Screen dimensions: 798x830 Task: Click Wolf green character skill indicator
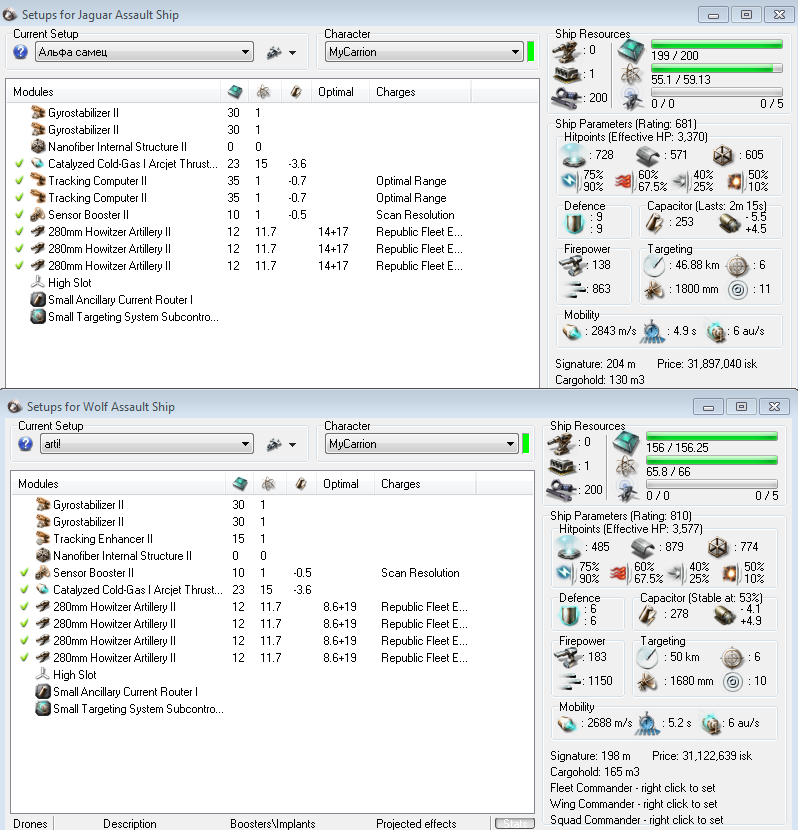525,444
